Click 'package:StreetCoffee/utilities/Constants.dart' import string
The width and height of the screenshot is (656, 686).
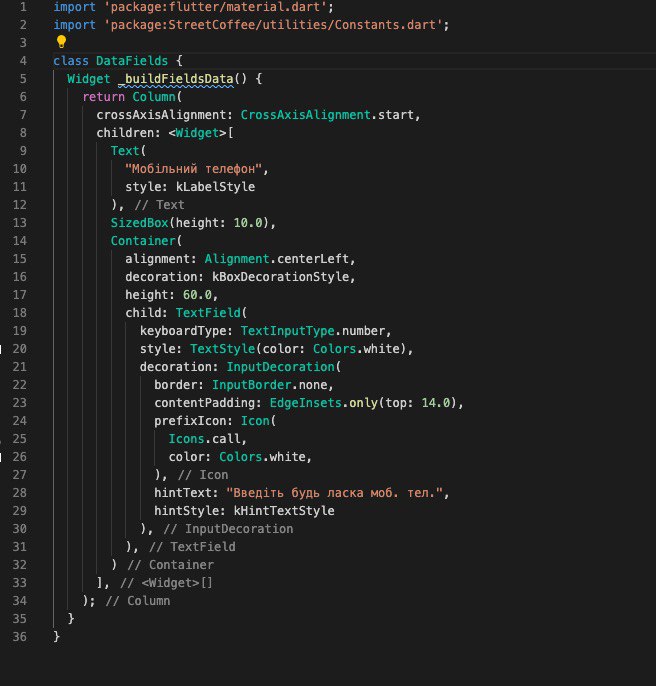273,25
